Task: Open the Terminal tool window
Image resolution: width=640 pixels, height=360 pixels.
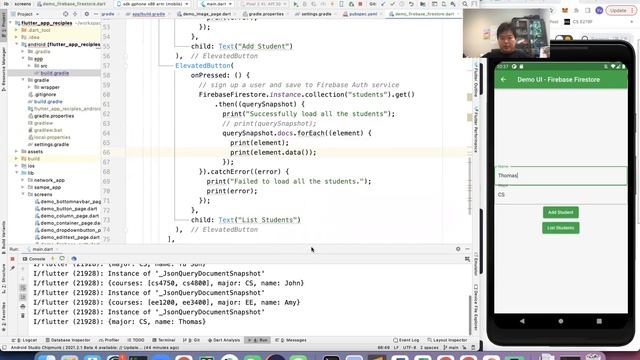Action: tap(164, 340)
